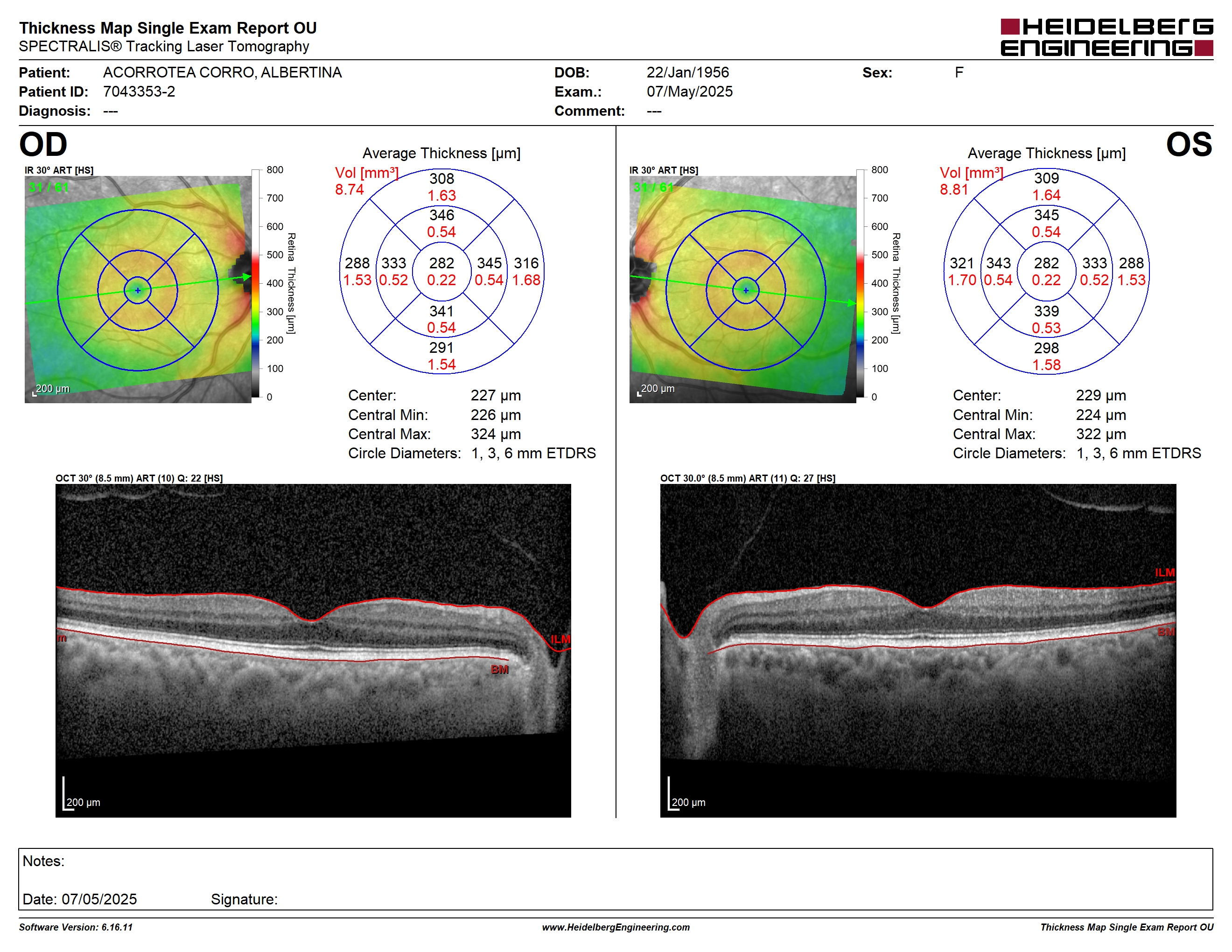Click the Signature field
Image resolution: width=1232 pixels, height=952 pixels.
pyautogui.click(x=244, y=899)
